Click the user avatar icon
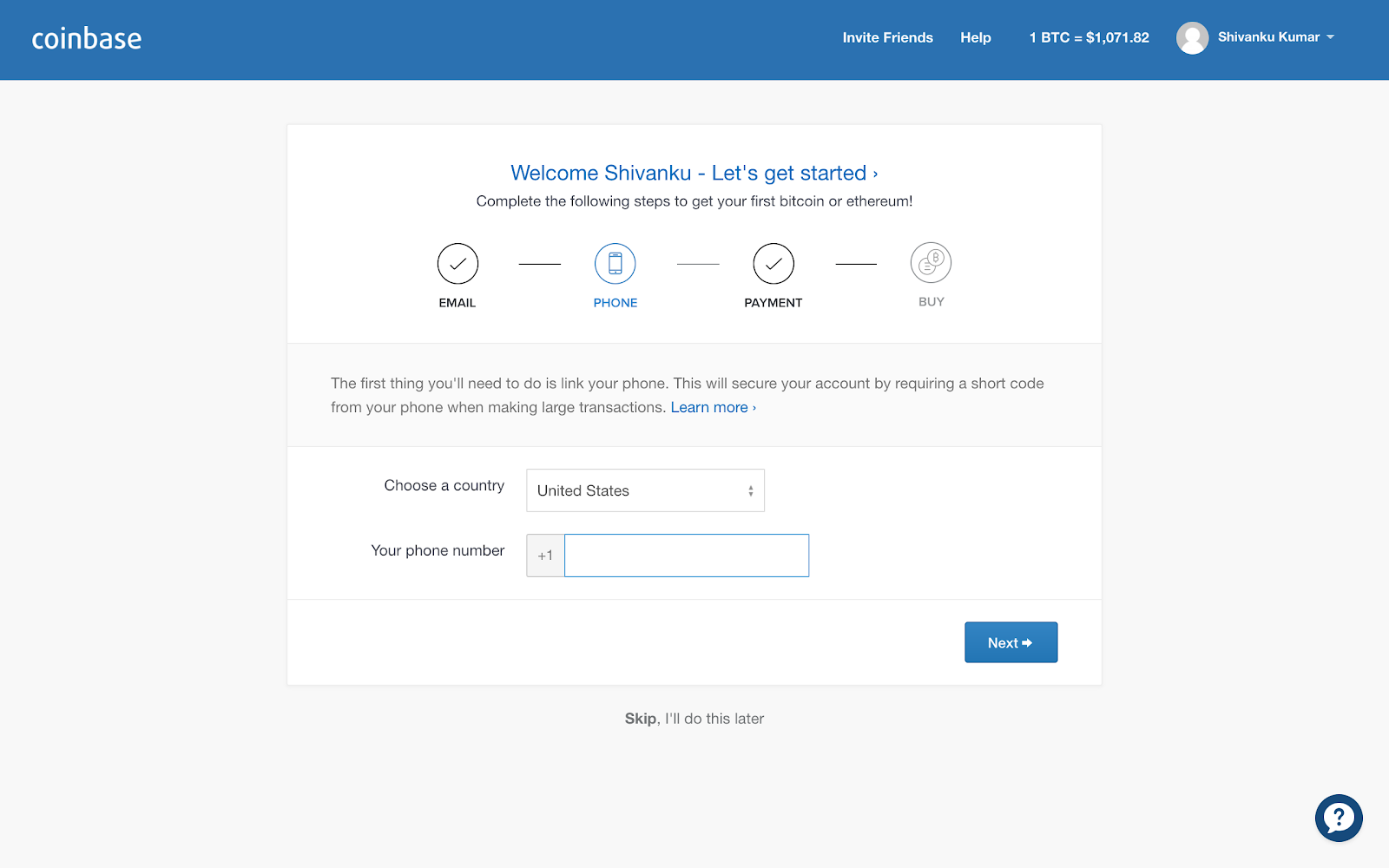The image size is (1389, 868). (1192, 37)
